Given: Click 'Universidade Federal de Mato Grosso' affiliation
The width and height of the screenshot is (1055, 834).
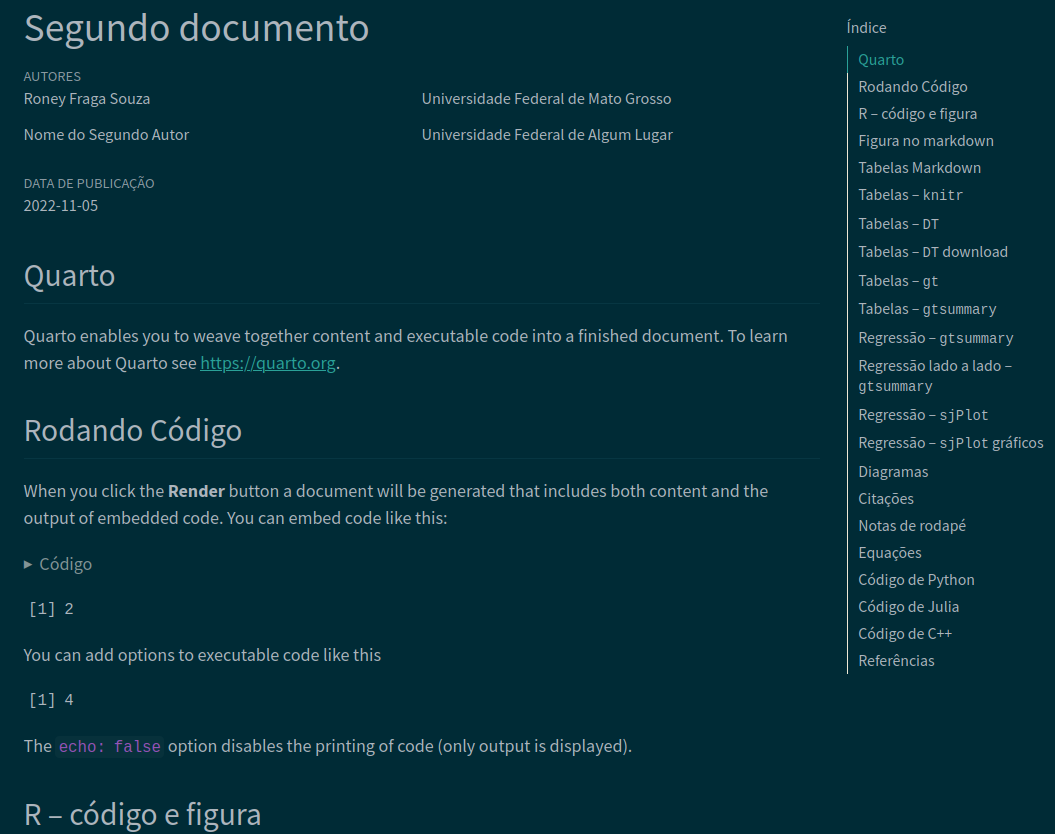Looking at the screenshot, I should coord(546,99).
